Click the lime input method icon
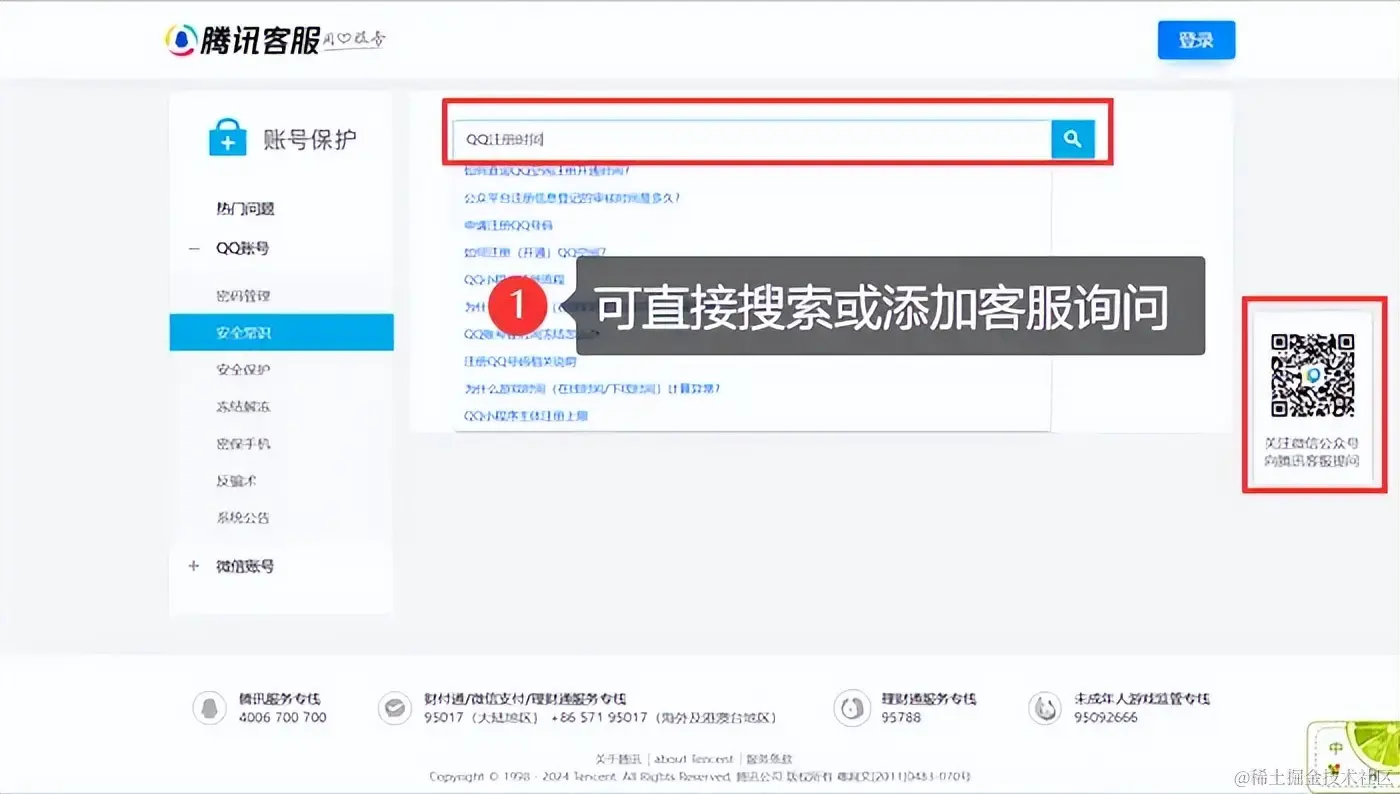This screenshot has width=1400, height=794. (1353, 757)
